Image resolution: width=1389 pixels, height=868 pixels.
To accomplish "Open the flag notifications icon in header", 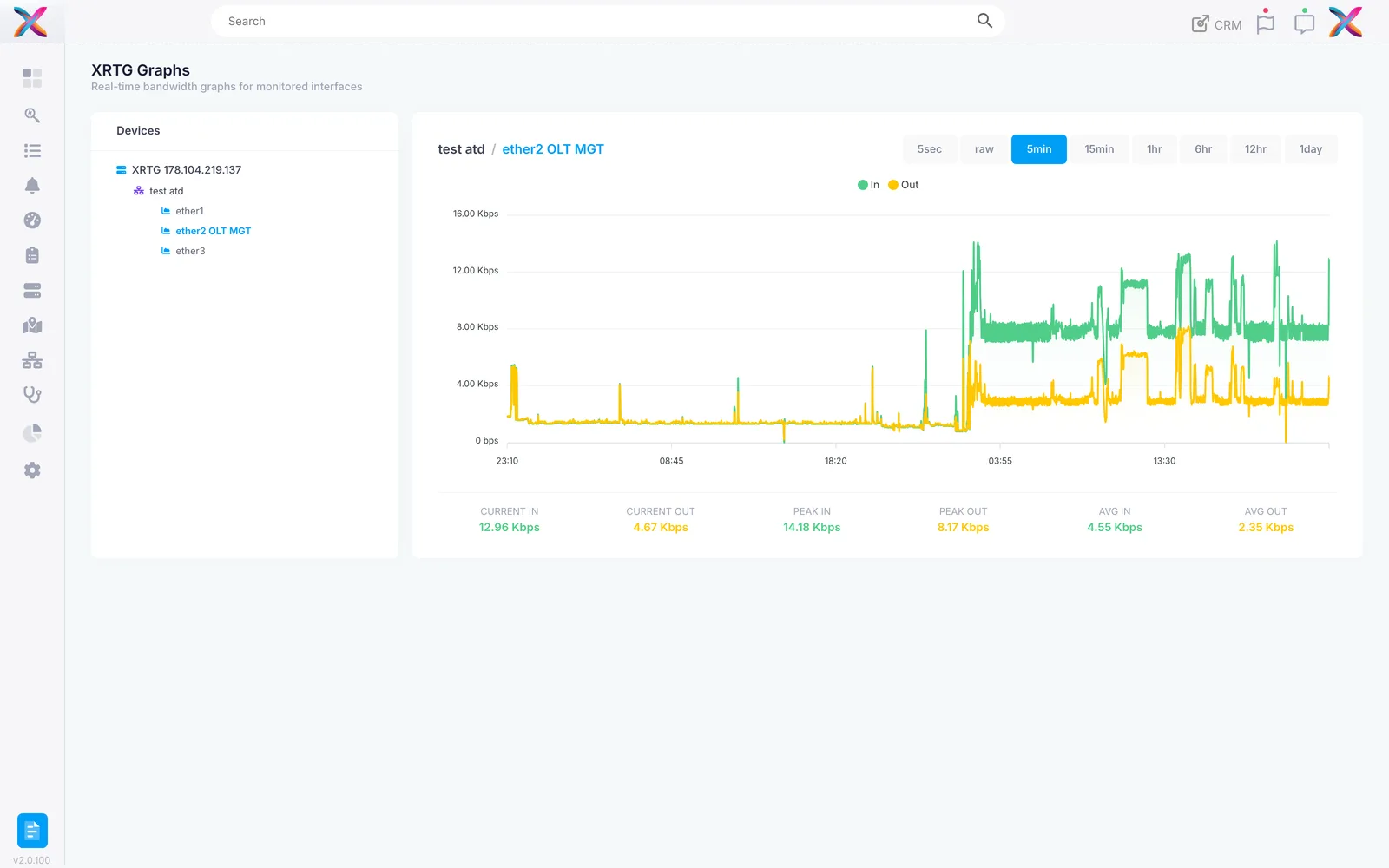I will [1266, 23].
